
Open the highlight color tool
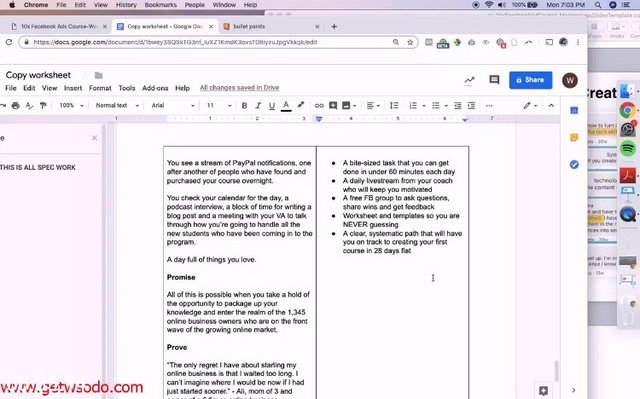click(301, 105)
